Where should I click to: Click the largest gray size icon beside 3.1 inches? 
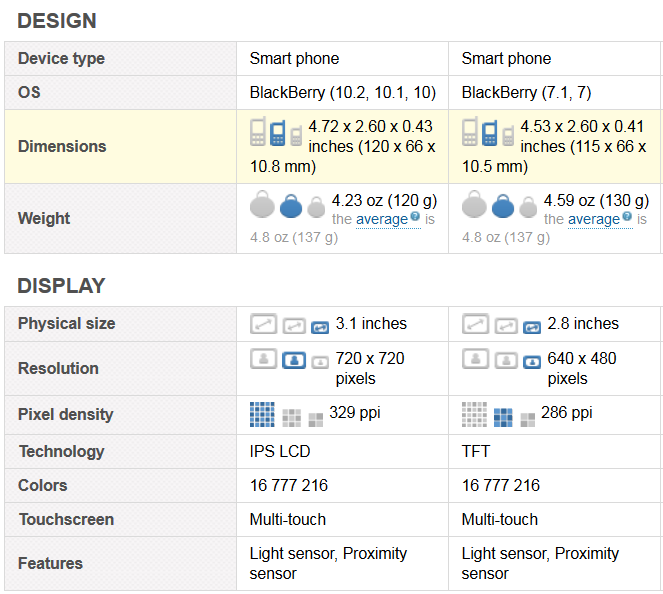(263, 324)
